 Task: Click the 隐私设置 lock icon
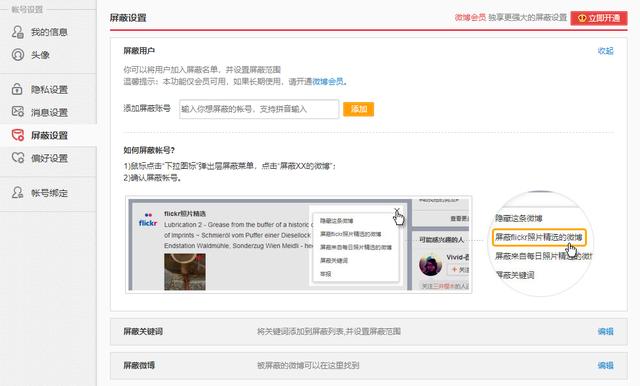(17, 89)
